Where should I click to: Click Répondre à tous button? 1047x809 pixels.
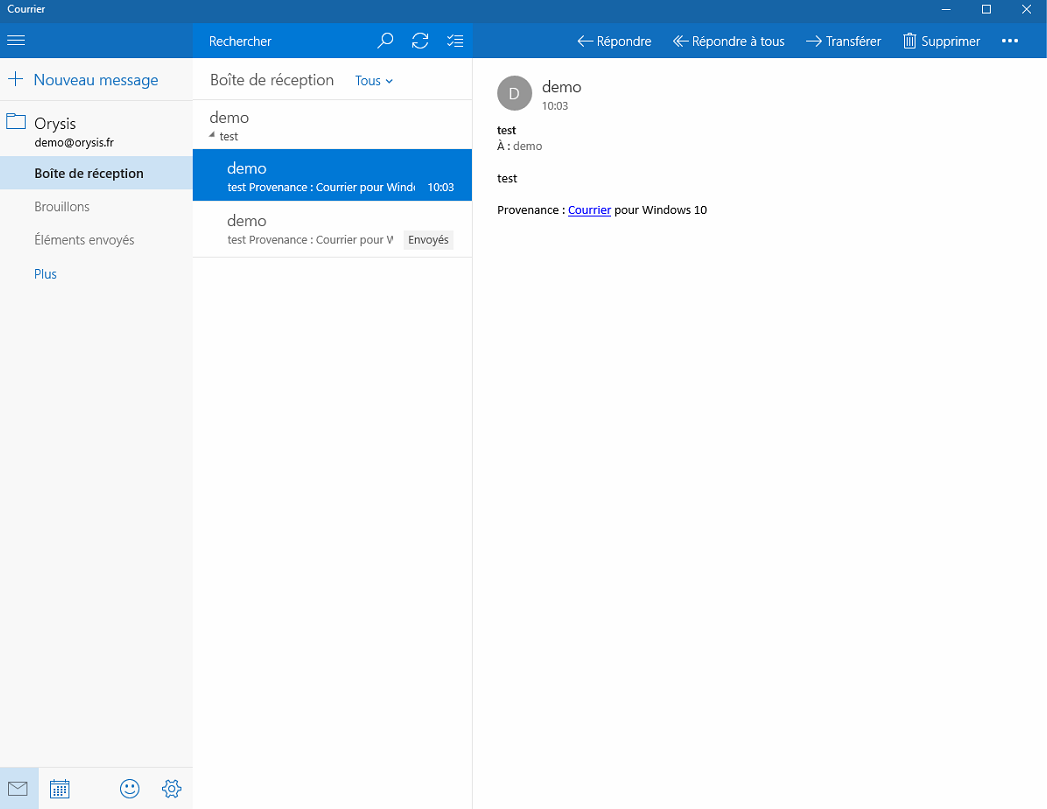point(728,41)
